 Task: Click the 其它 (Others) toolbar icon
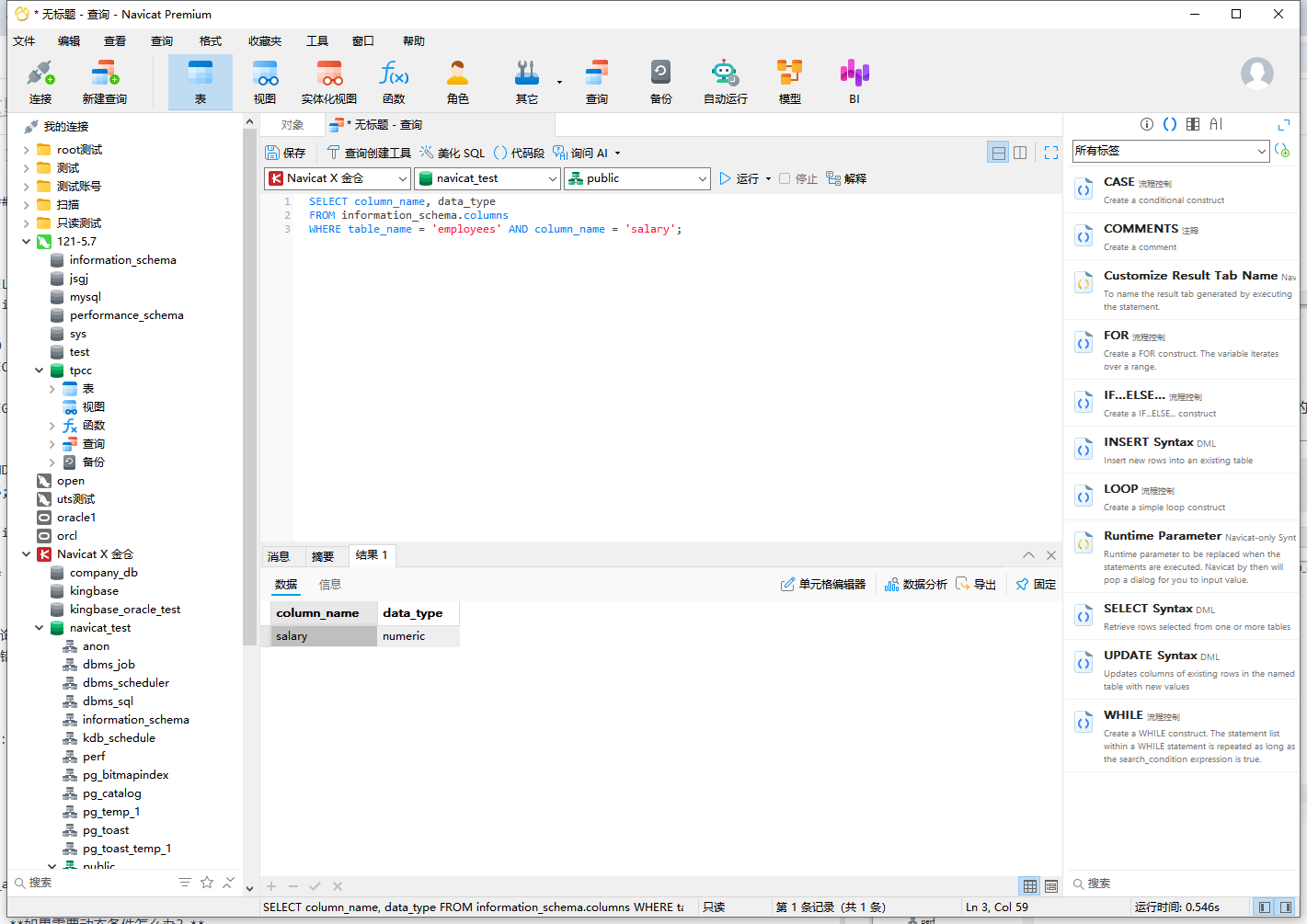[527, 82]
